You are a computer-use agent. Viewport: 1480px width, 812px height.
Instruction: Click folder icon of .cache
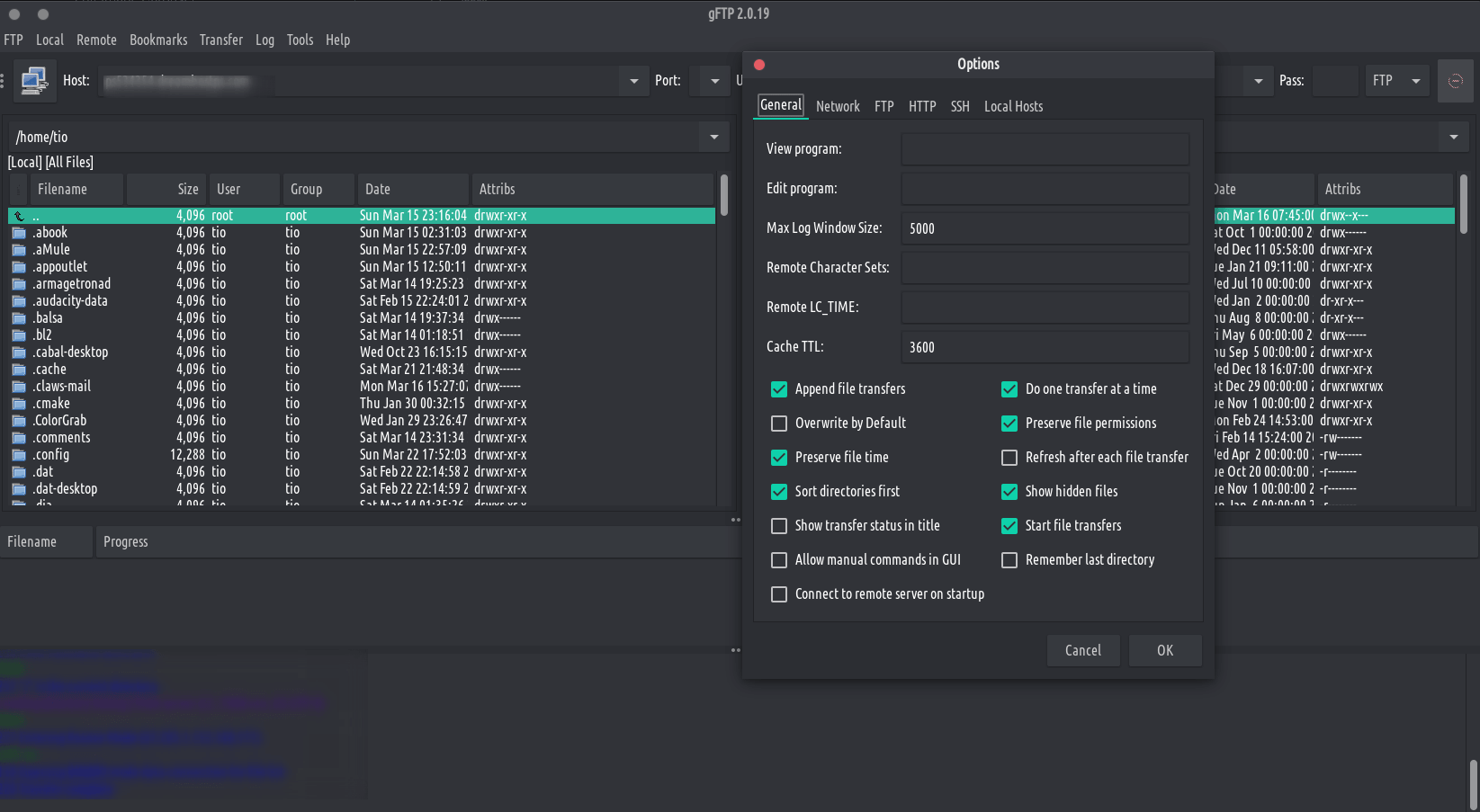tap(19, 370)
